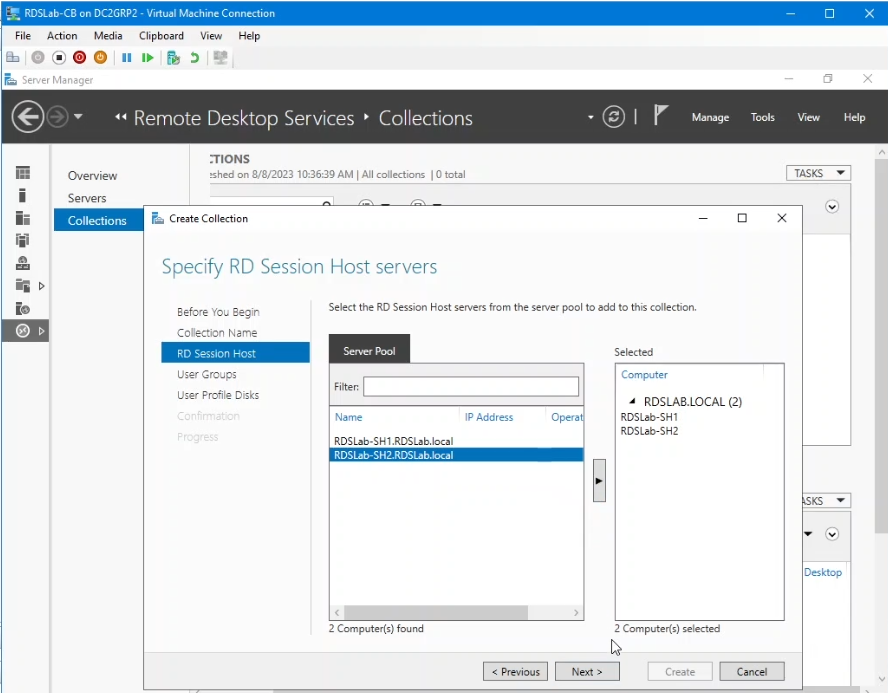Select RDSLab-SH1 in Selected list
This screenshot has width=888, height=693.
click(x=649, y=417)
